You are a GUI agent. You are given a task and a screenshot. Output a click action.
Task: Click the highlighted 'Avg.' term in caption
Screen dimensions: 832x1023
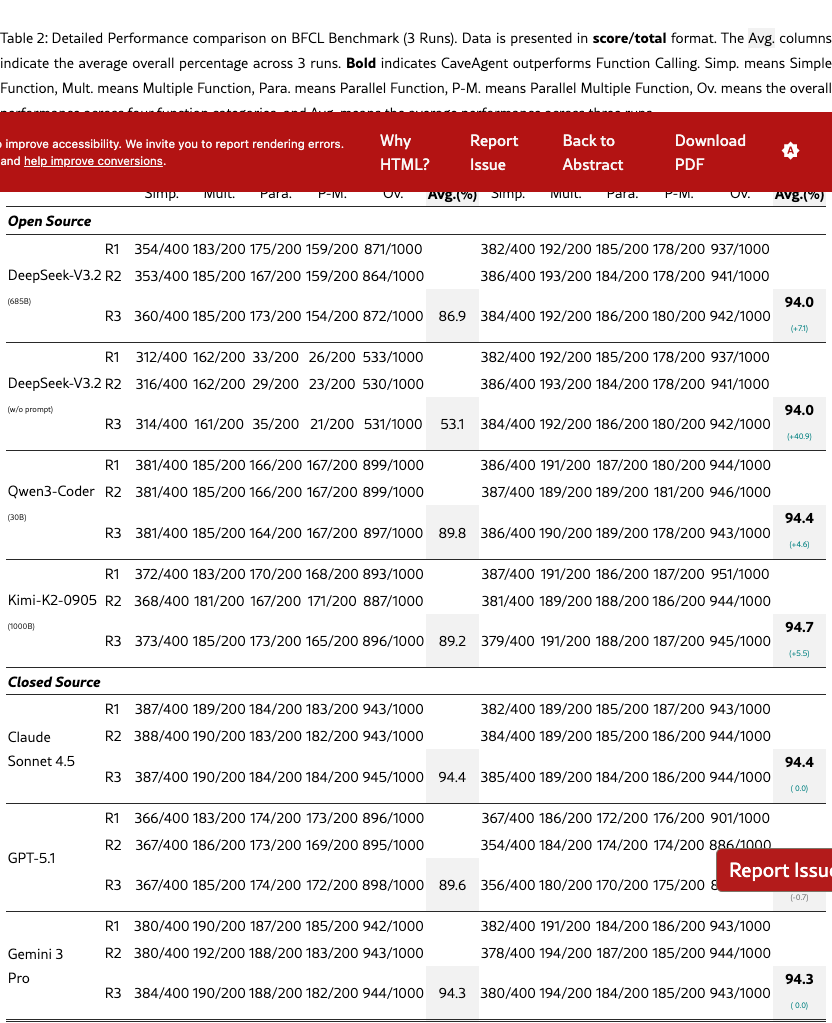(x=761, y=39)
